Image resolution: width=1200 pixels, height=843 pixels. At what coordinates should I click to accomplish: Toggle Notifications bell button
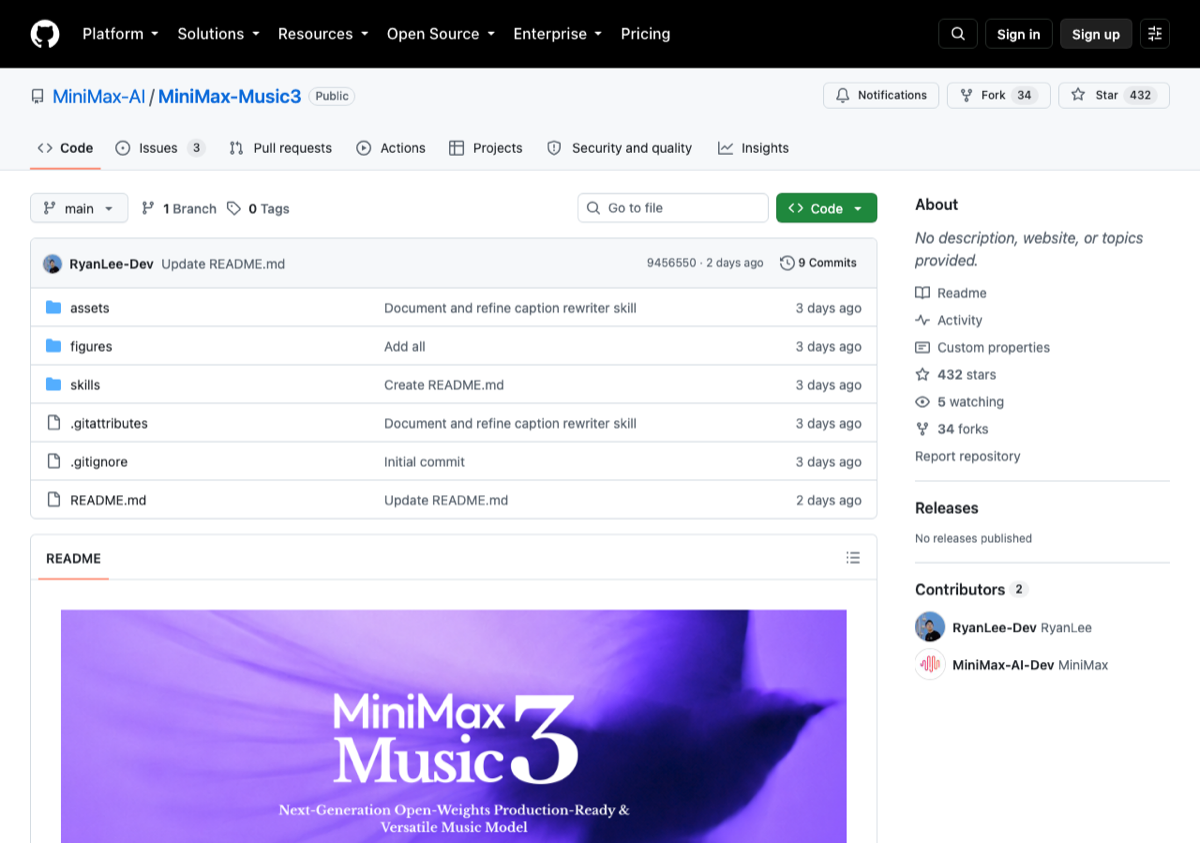coord(881,95)
